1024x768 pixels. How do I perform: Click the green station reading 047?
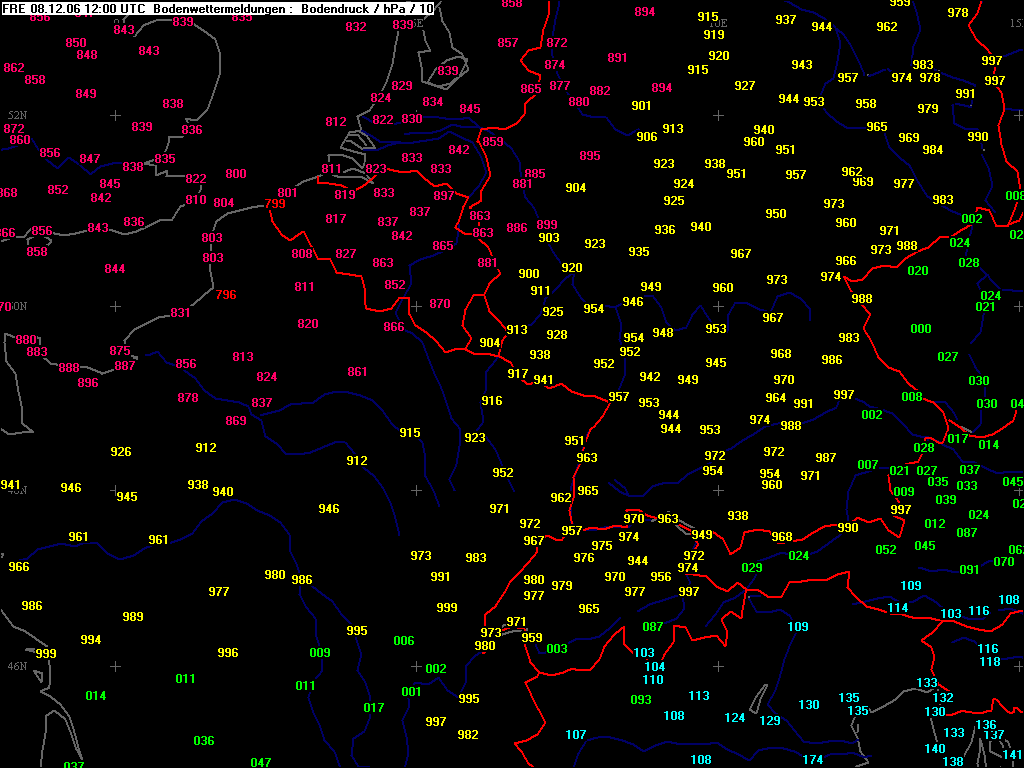[x=261, y=762]
